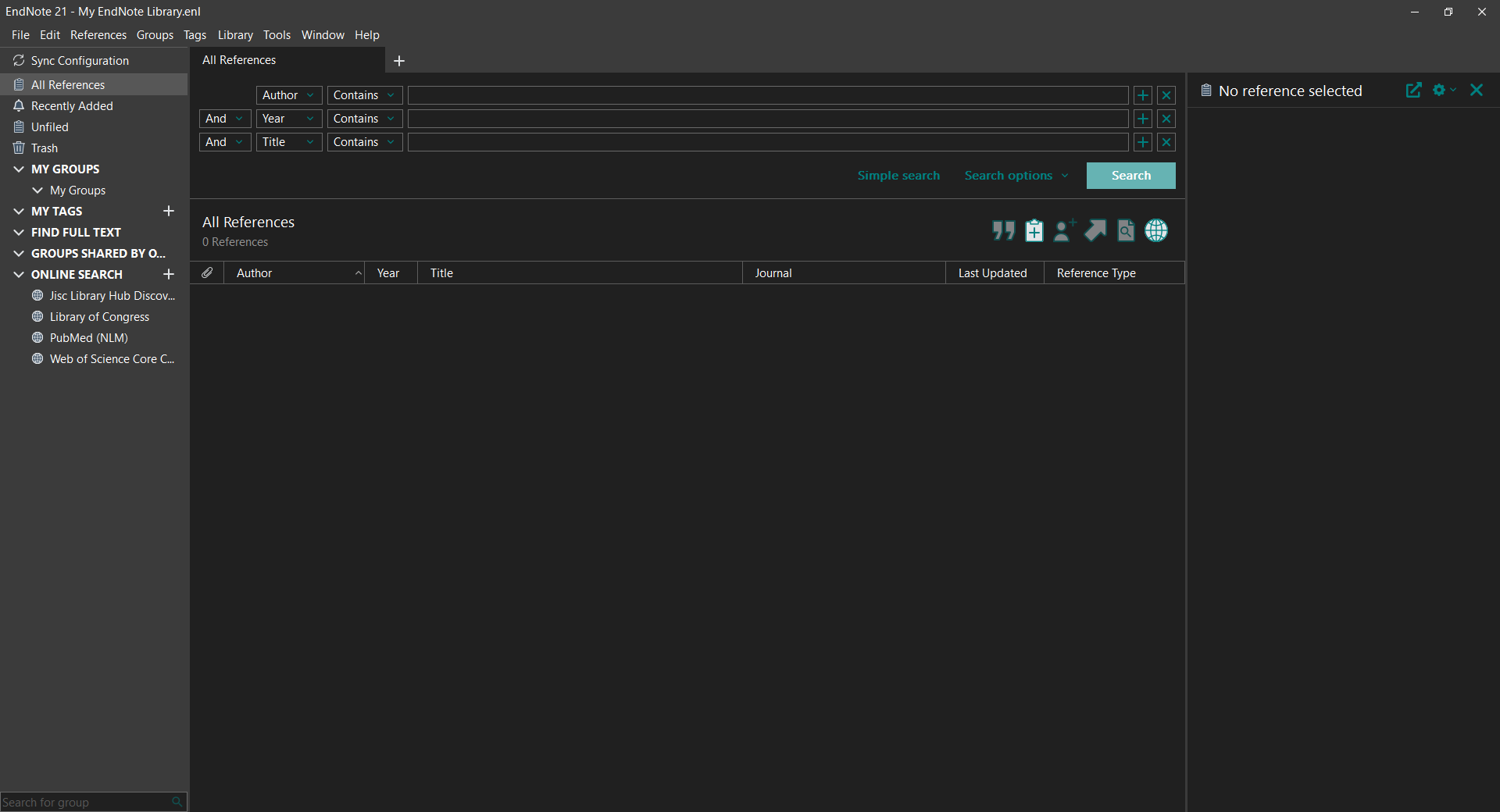Add a search row after Year row
Viewport: 1500px width, 812px height.
coord(1143,119)
